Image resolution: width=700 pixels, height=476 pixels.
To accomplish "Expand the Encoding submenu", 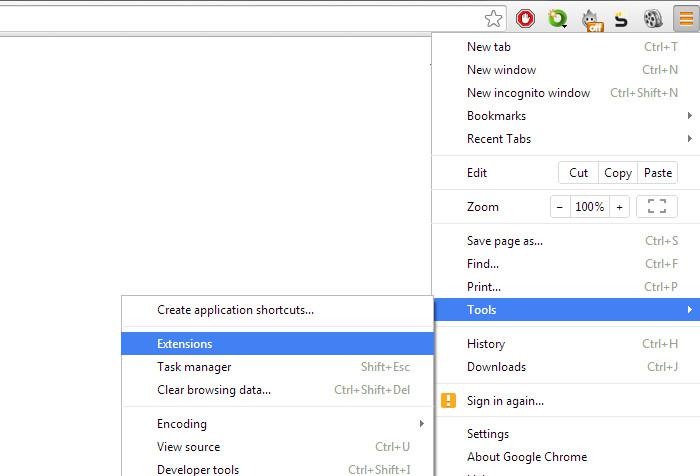I will tap(277, 424).
